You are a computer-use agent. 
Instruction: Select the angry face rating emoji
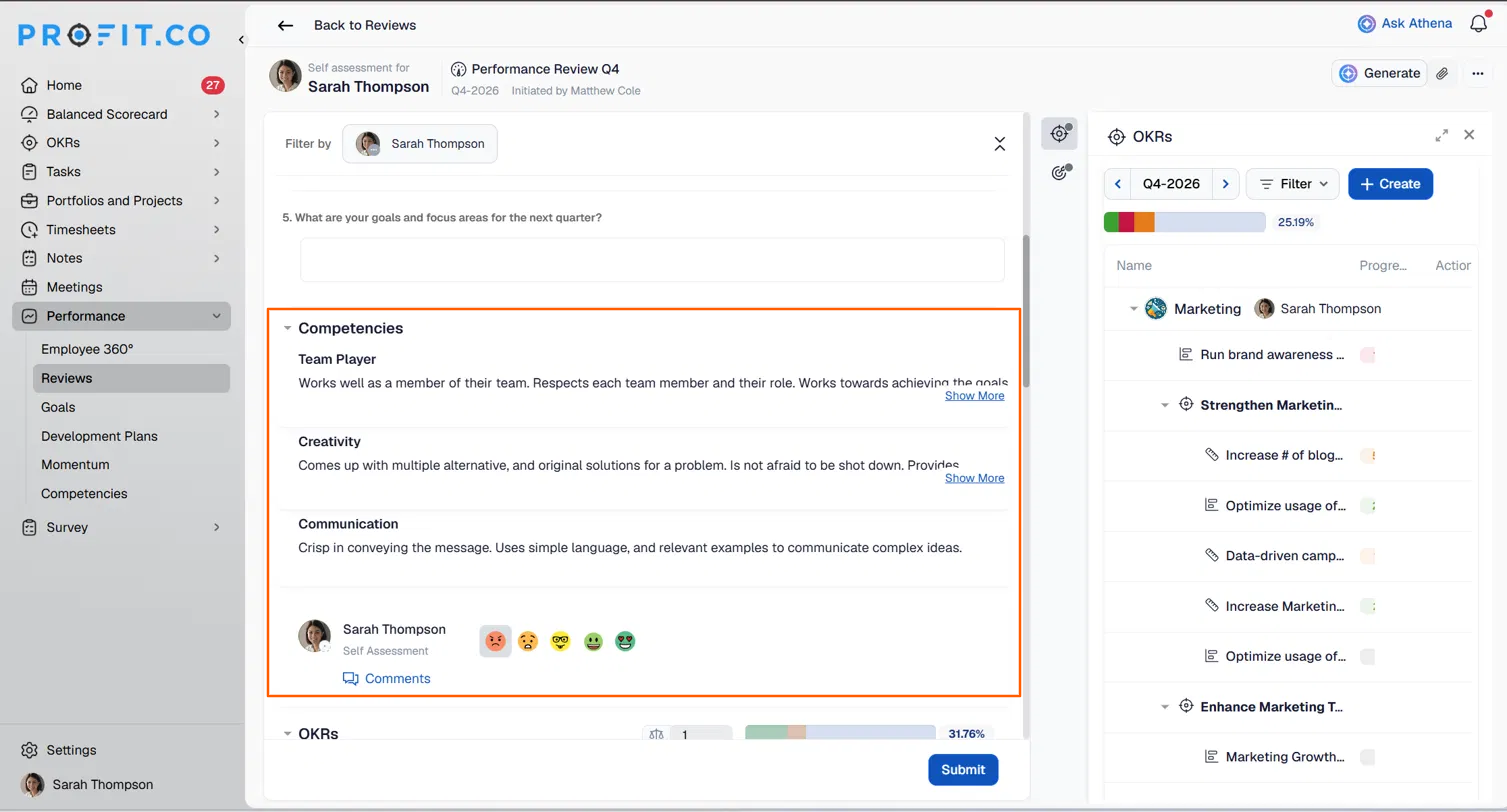tap(495, 641)
